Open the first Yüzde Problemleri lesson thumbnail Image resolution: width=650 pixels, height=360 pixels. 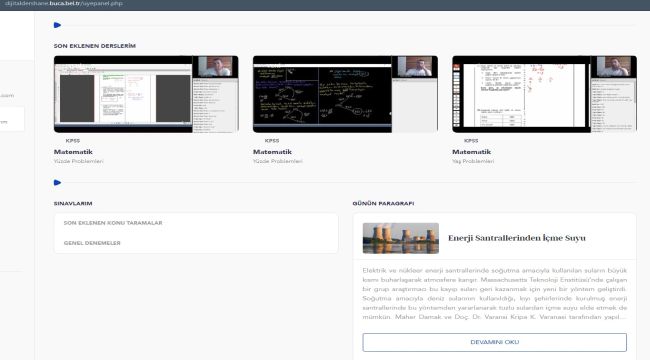tap(146, 94)
